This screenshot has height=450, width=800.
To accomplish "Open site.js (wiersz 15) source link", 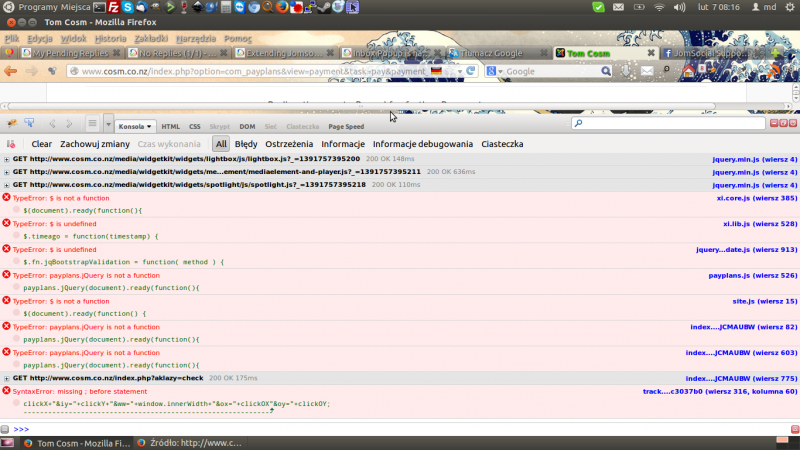I will click(x=765, y=301).
